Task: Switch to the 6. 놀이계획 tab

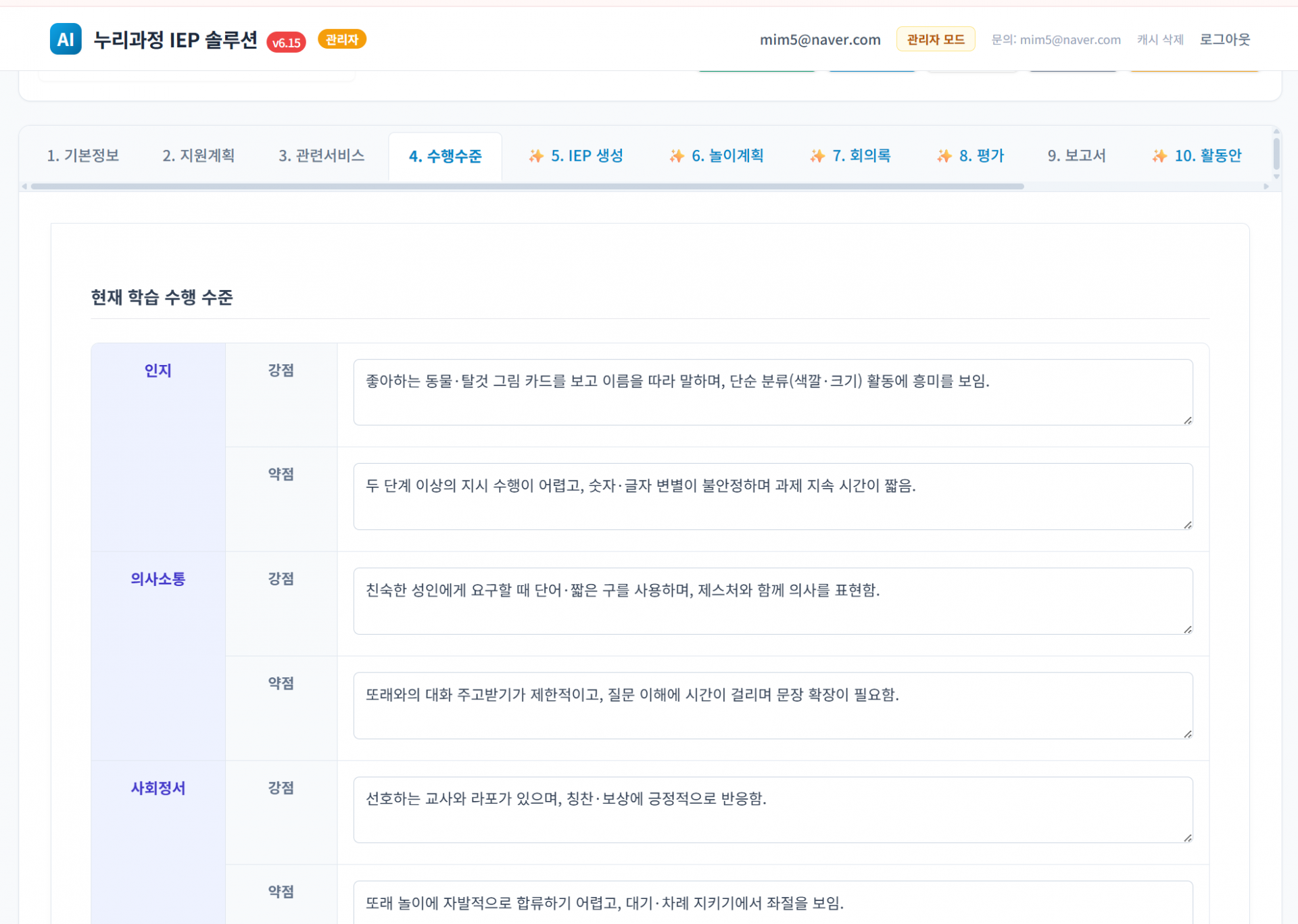Action: [x=717, y=156]
